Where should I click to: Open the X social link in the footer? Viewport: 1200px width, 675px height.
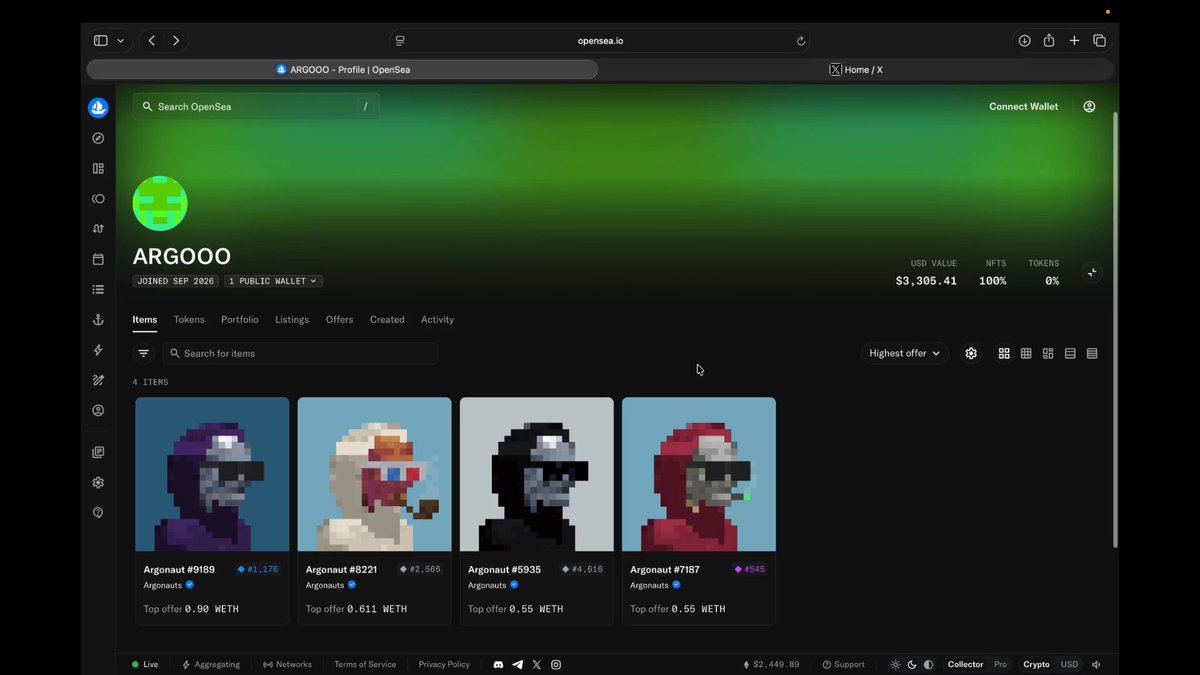[537, 664]
